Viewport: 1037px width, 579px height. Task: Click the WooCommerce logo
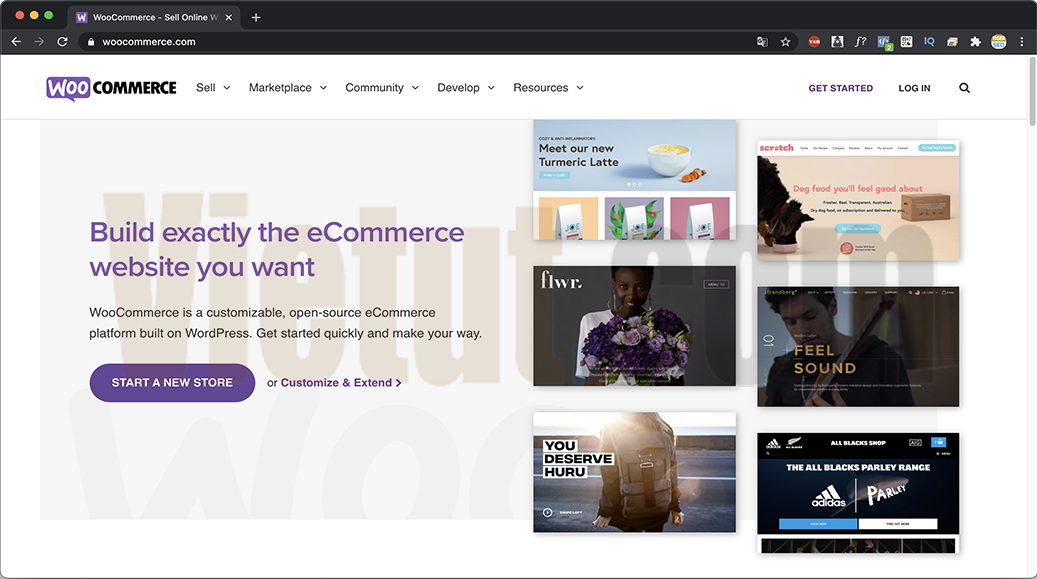coord(111,88)
